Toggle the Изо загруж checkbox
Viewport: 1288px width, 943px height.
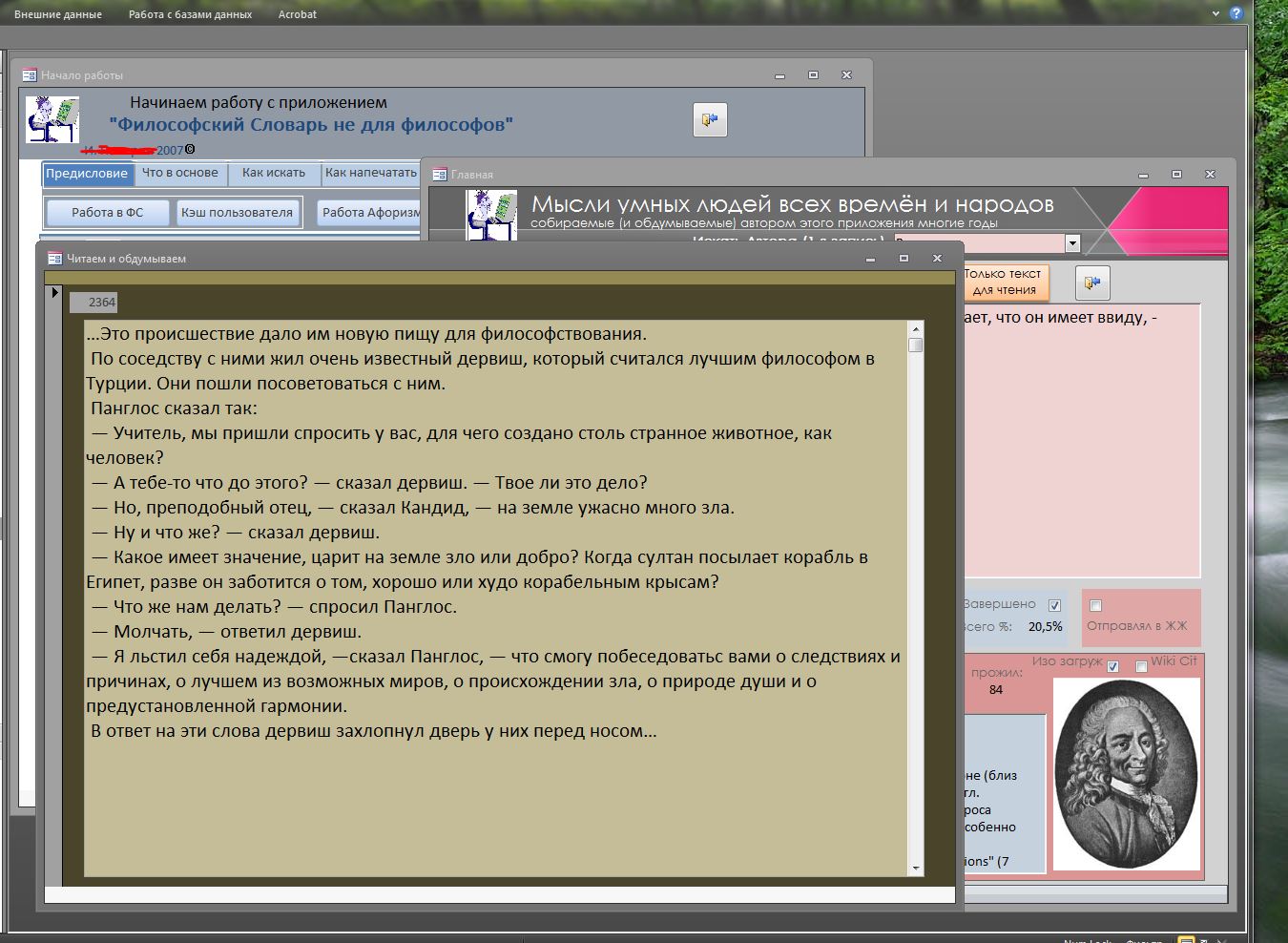pos(1112,666)
